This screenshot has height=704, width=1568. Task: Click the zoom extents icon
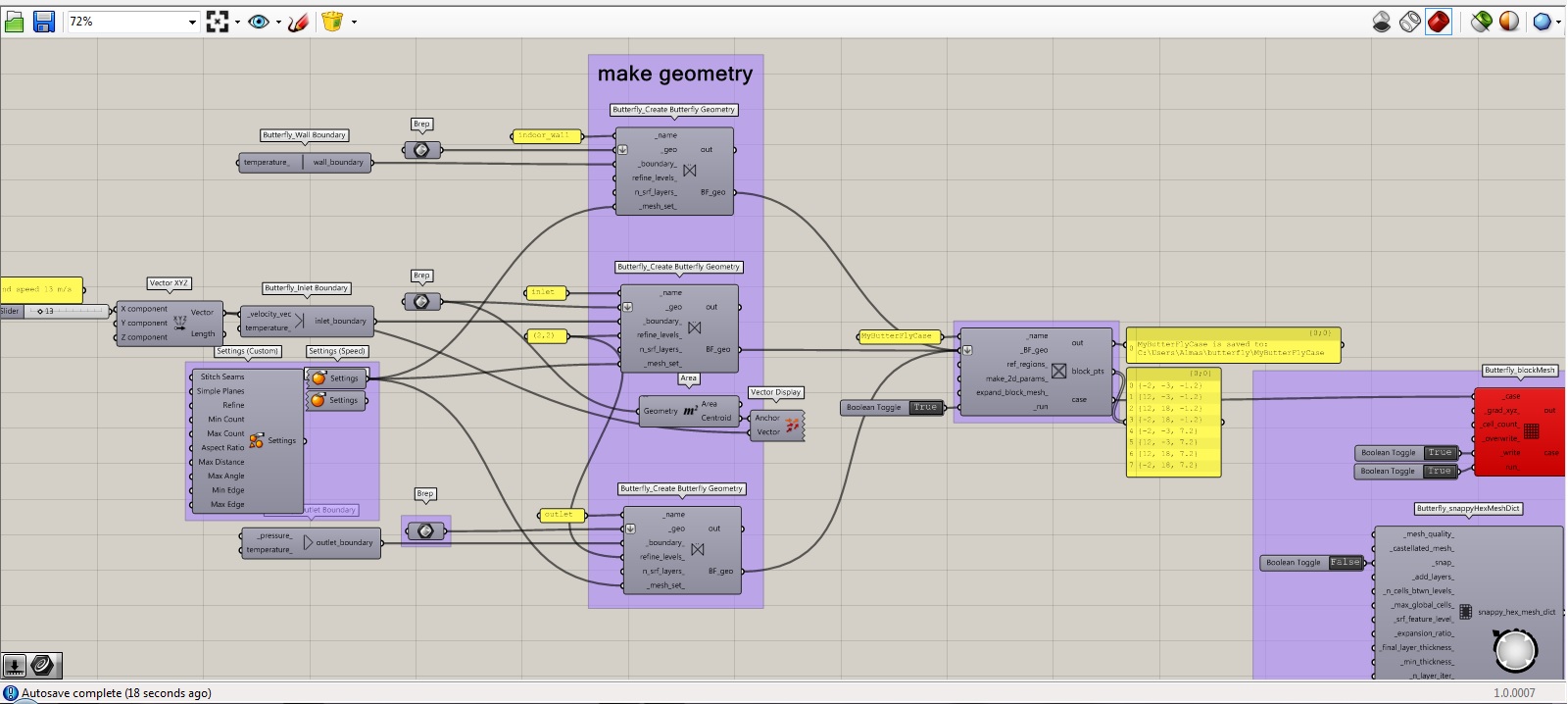[218, 21]
